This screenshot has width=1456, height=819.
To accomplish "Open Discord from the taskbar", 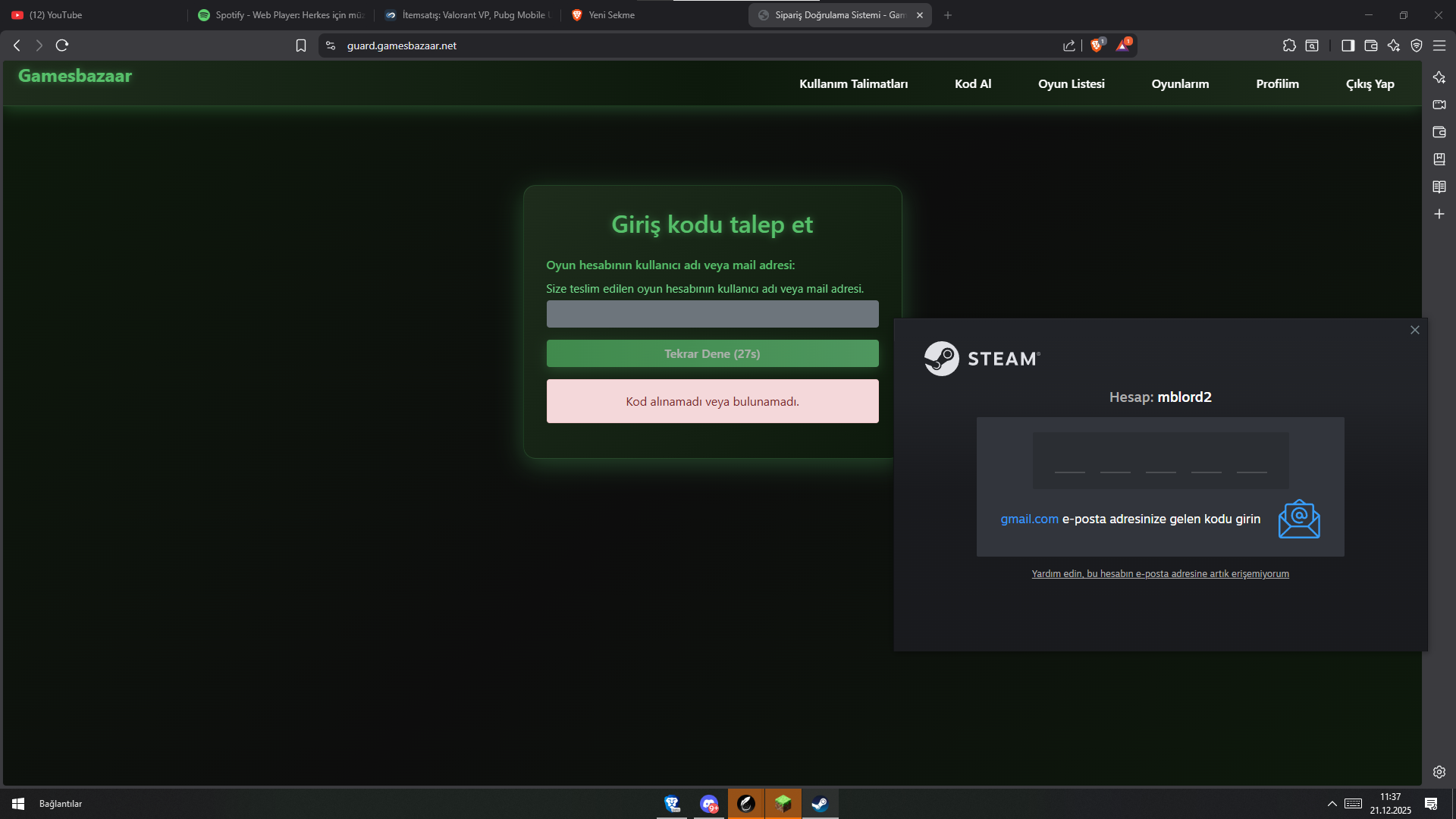I will coord(709,804).
